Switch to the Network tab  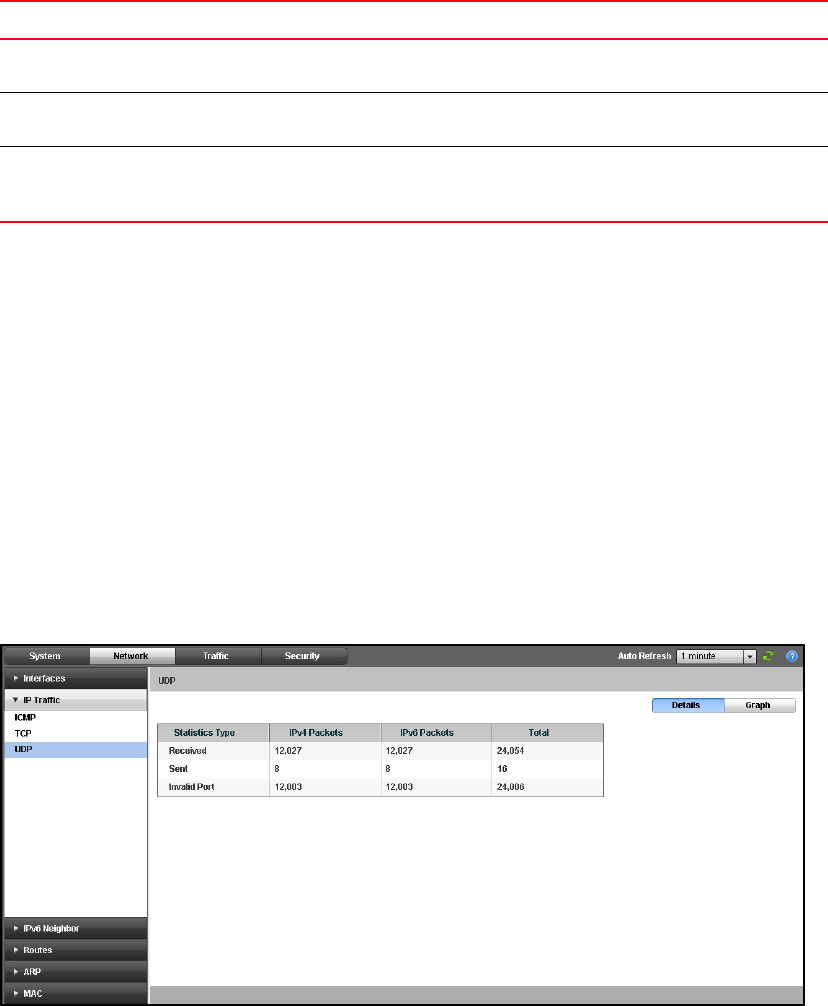coord(131,656)
